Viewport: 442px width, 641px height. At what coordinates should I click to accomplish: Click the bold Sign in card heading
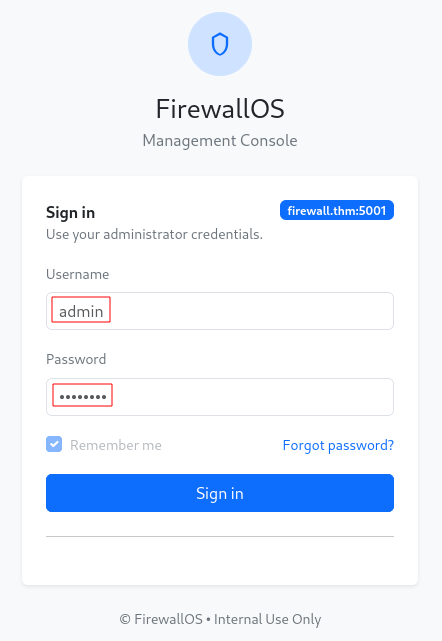tap(70, 213)
